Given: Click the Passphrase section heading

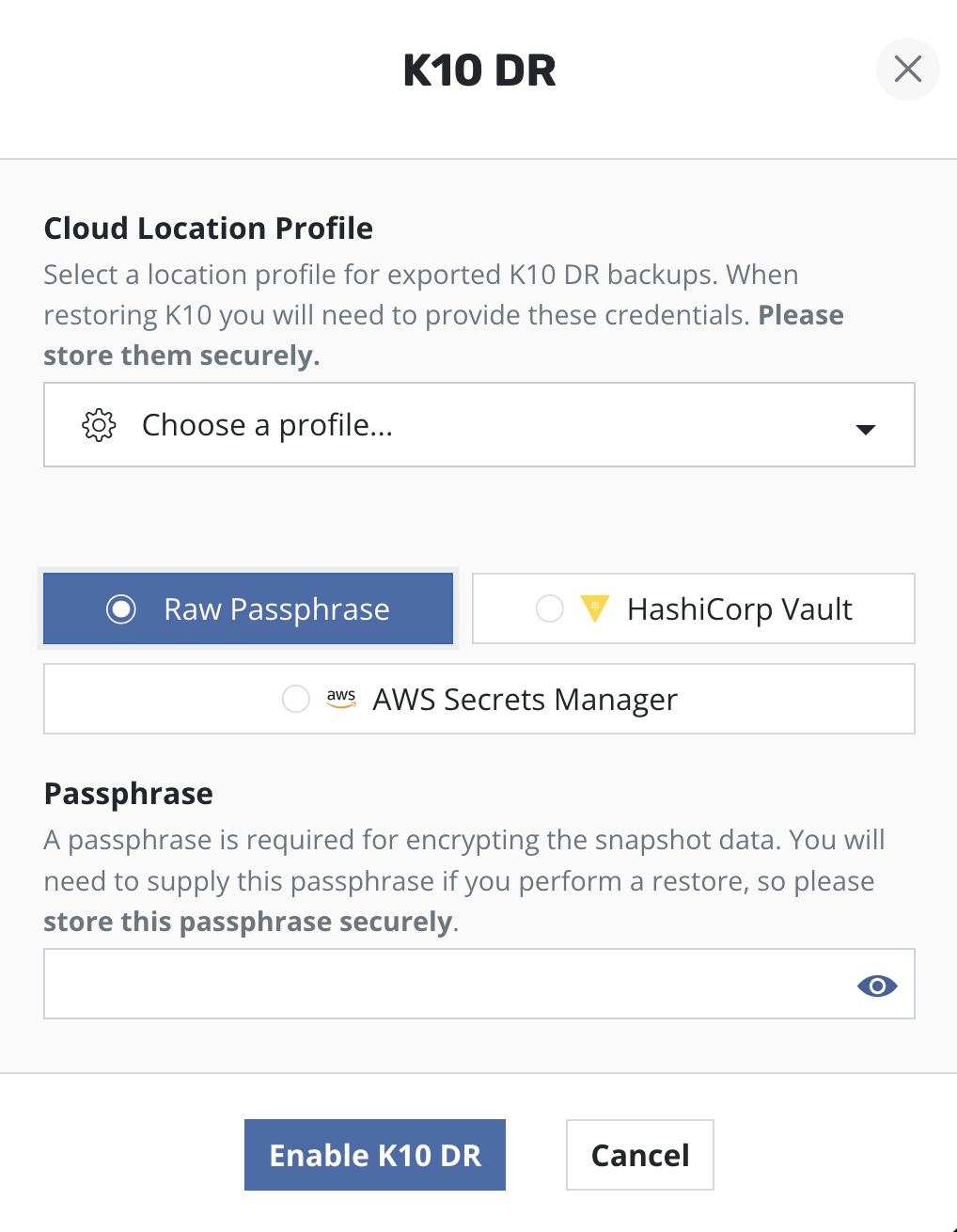Looking at the screenshot, I should (x=129, y=794).
